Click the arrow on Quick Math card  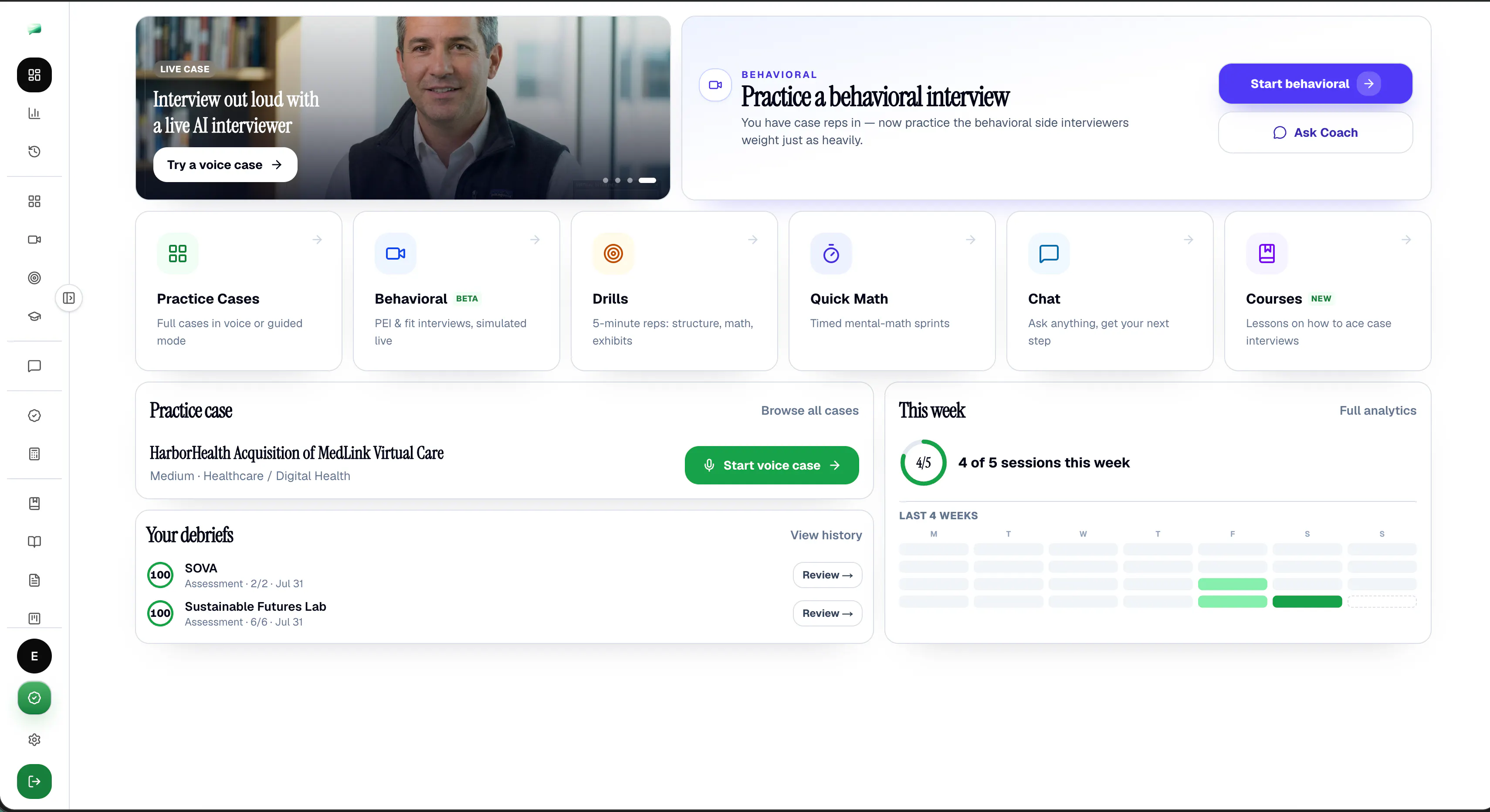971,240
